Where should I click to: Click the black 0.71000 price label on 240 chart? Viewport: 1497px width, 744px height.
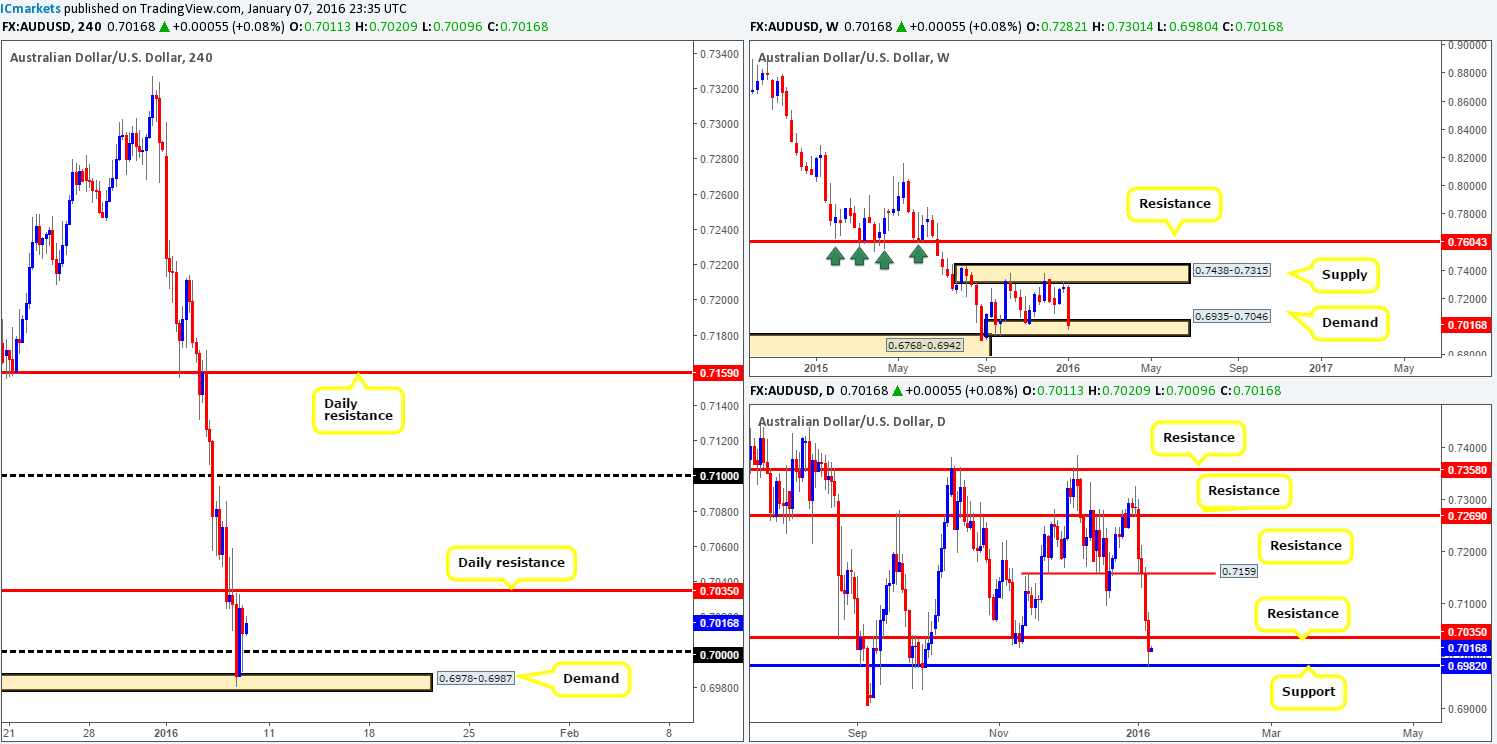716,476
